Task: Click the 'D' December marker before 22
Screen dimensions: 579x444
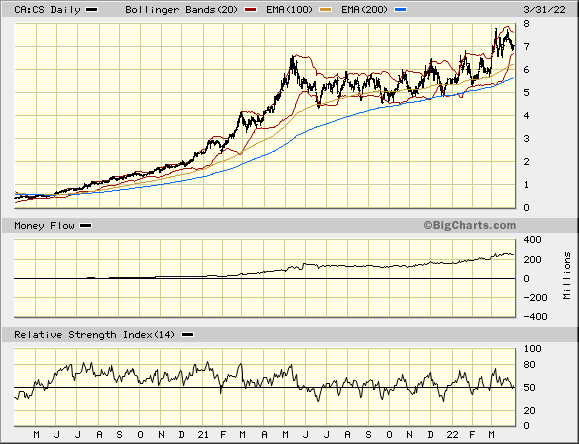Action: point(431,435)
